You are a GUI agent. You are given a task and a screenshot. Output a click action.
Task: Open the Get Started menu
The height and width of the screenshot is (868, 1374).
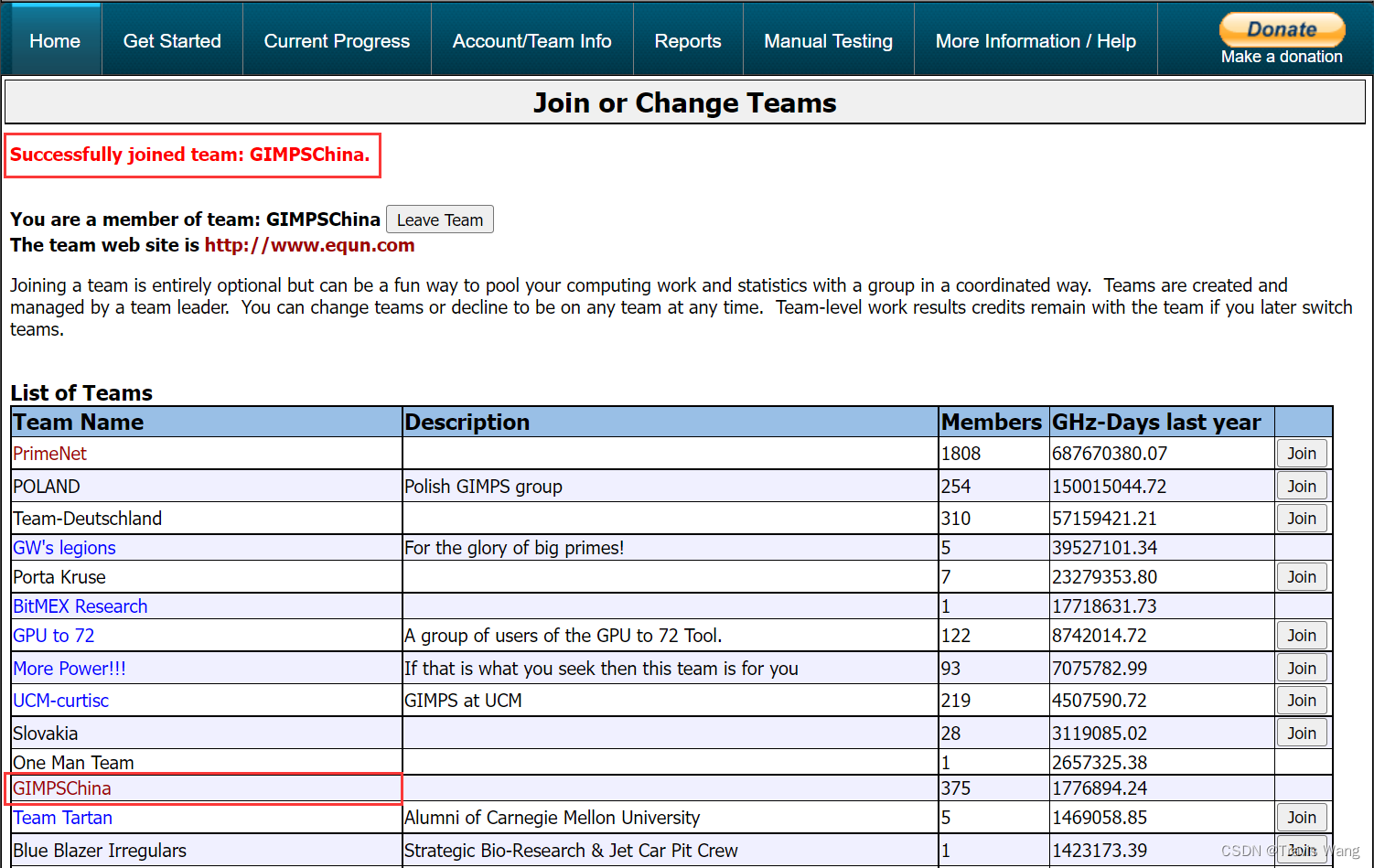point(172,41)
